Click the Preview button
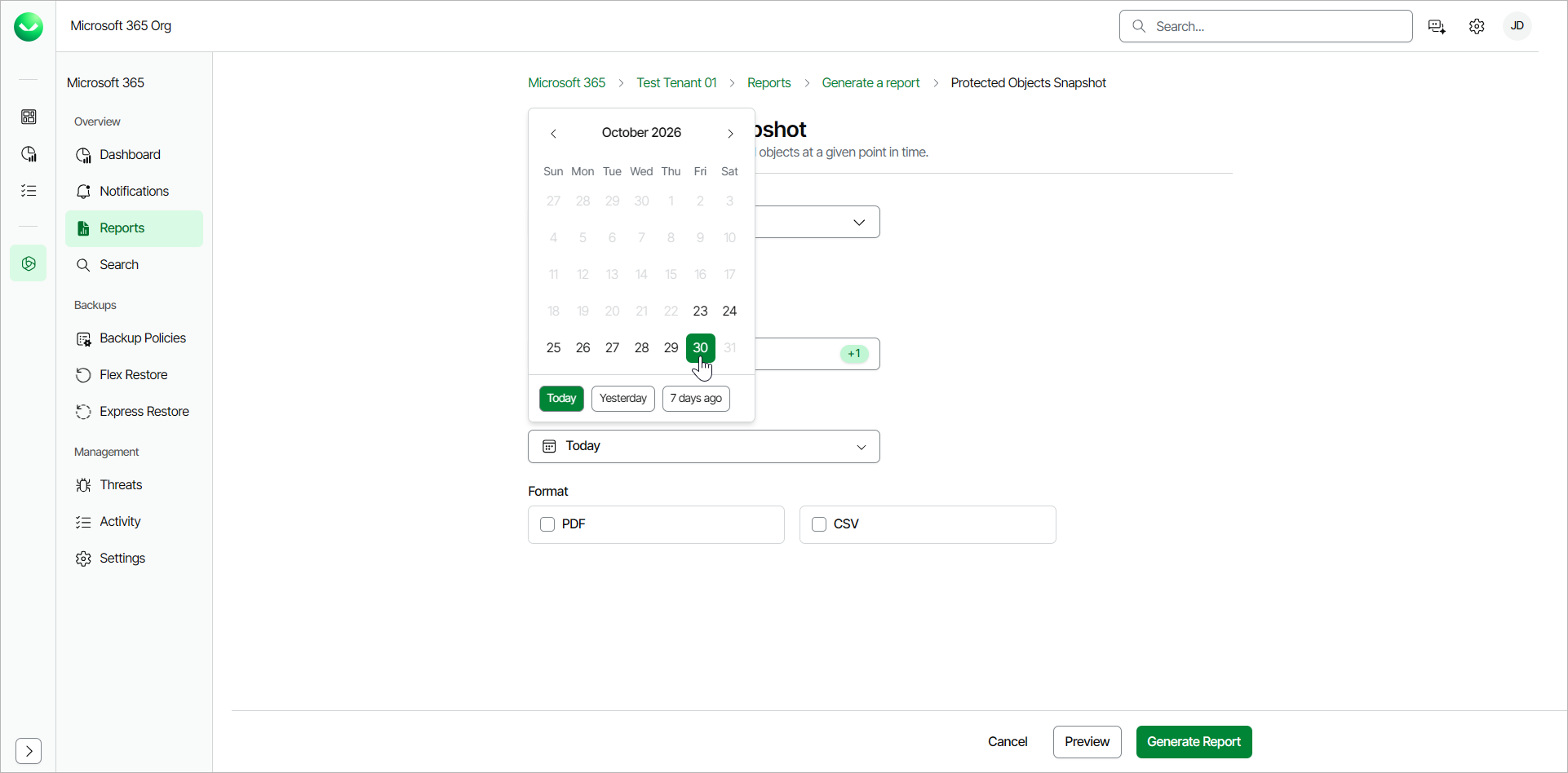 click(1087, 742)
